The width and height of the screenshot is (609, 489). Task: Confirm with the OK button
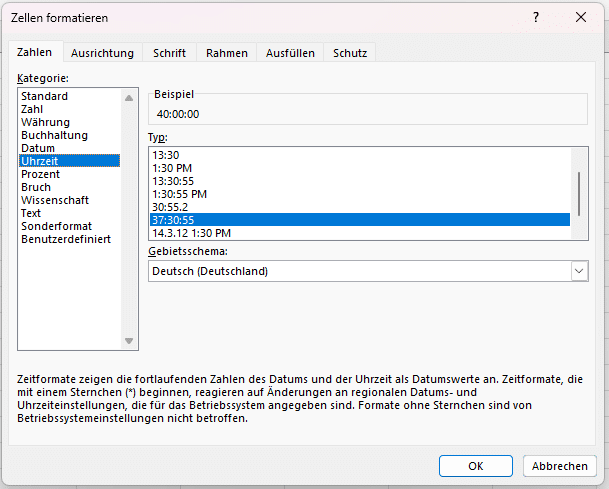pyautogui.click(x=476, y=466)
